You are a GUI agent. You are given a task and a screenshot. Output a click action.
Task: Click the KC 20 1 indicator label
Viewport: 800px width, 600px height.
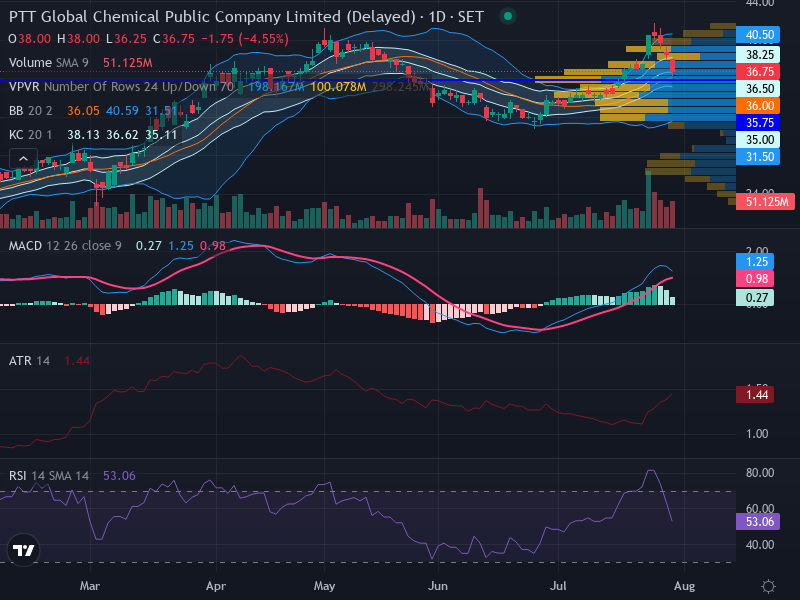(31, 135)
